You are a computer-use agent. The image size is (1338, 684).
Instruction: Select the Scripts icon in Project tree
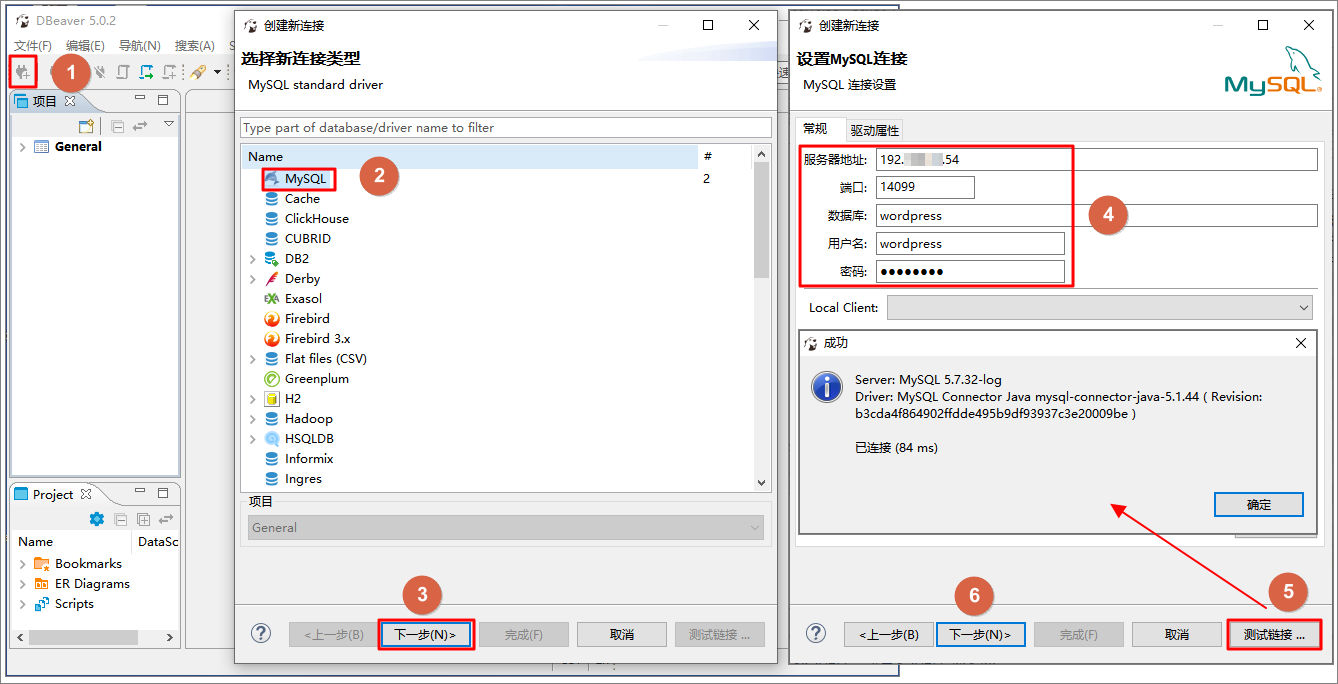point(42,604)
